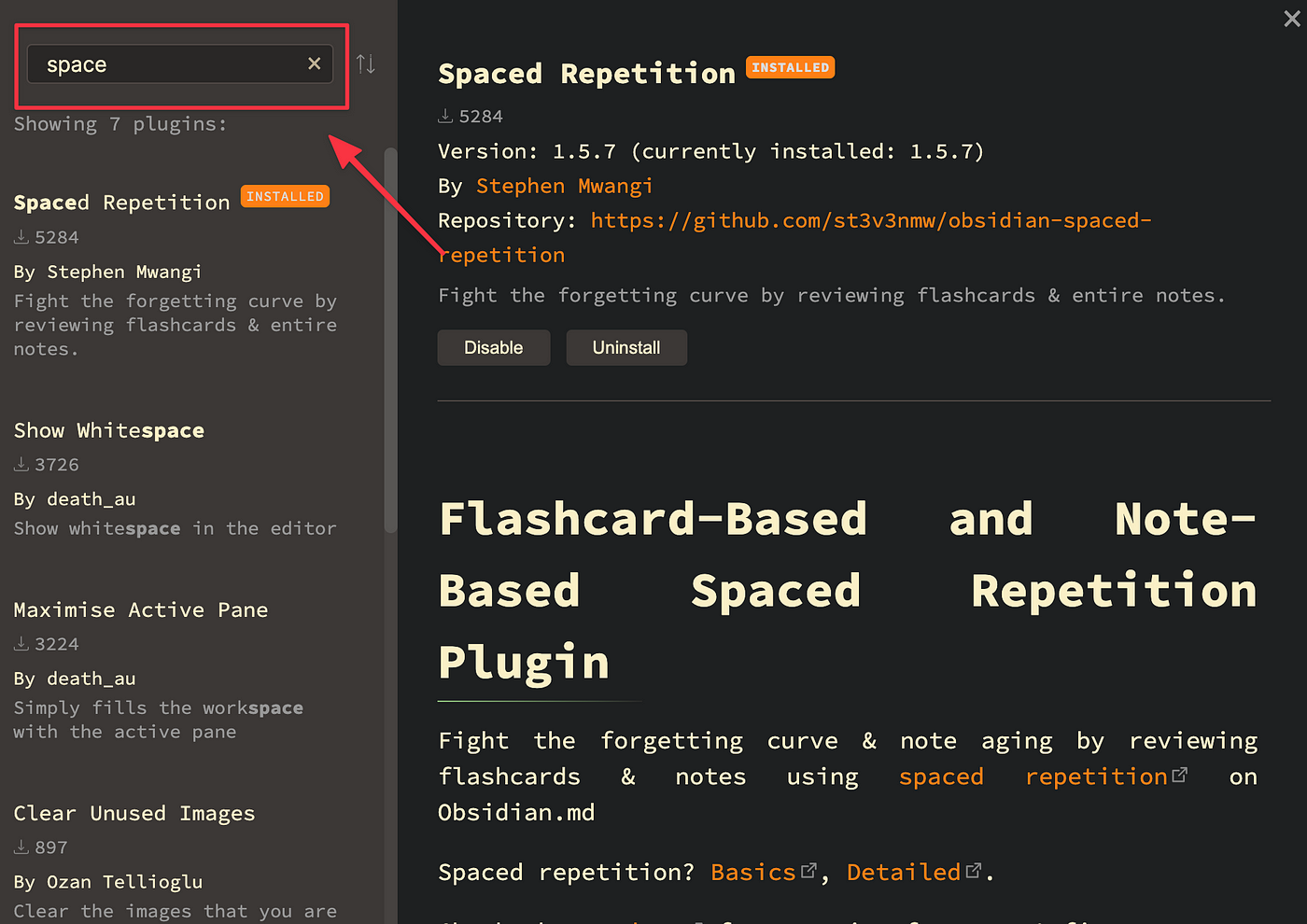
Task: Click the download icon beside 3224
Action: (x=21, y=643)
